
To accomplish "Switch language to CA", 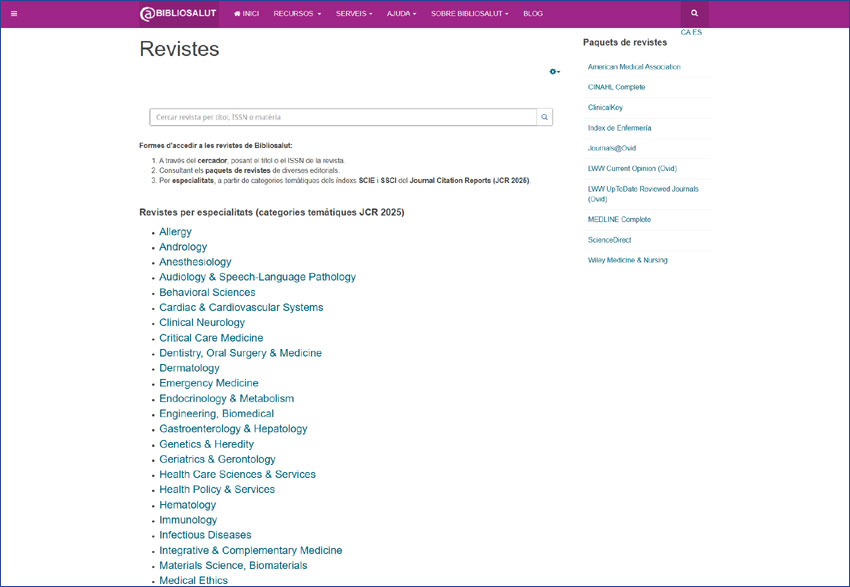I will click(x=686, y=33).
